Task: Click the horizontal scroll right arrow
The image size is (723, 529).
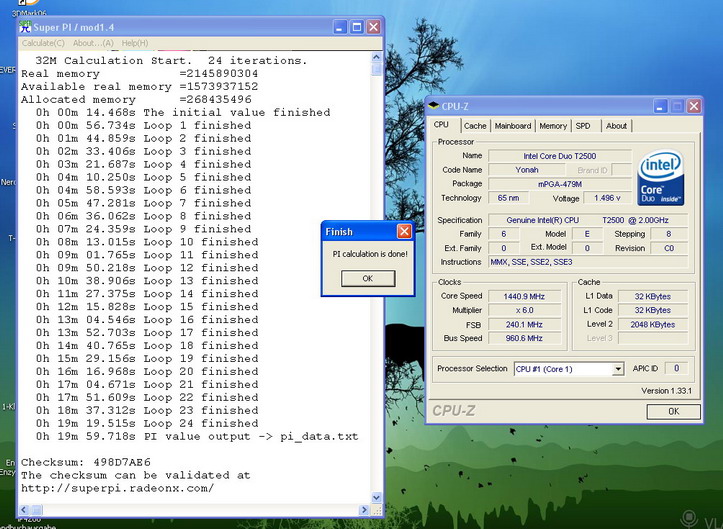Action: (x=364, y=510)
